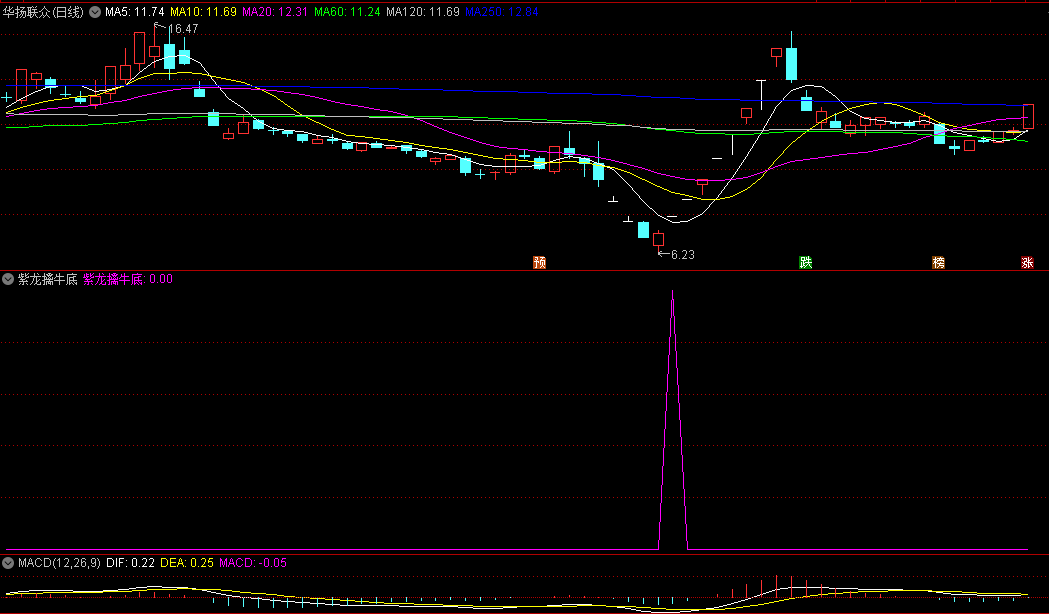Expand the 紫龙擒牛底 panel dropdown arrow
The image size is (1049, 614).
click(9, 280)
